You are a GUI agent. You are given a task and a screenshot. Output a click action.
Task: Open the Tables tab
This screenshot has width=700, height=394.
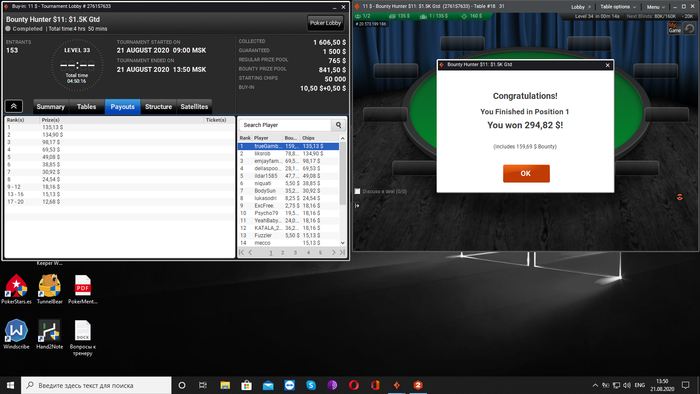tap(87, 107)
